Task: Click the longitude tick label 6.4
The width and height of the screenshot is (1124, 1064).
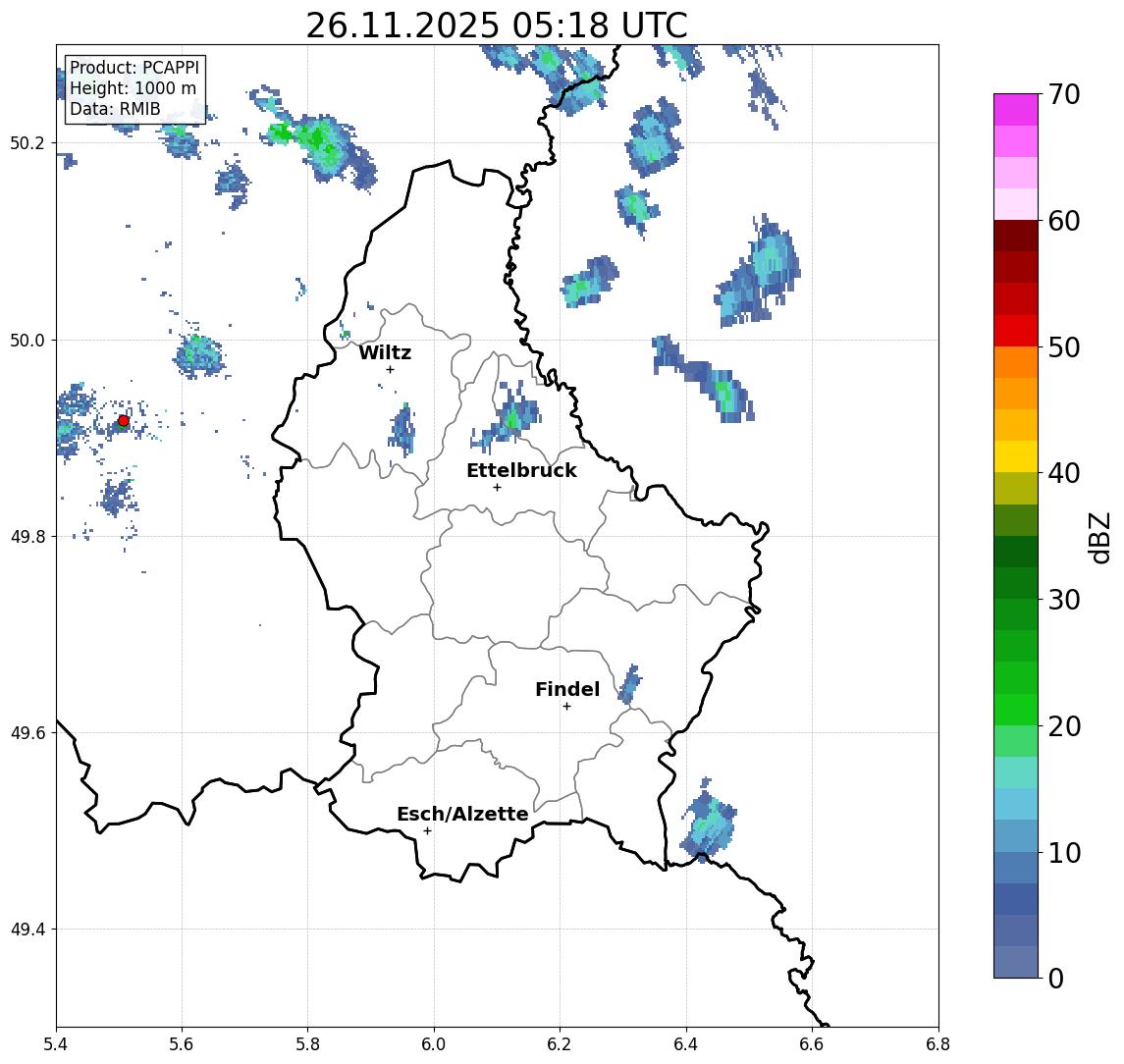Action: [686, 1044]
